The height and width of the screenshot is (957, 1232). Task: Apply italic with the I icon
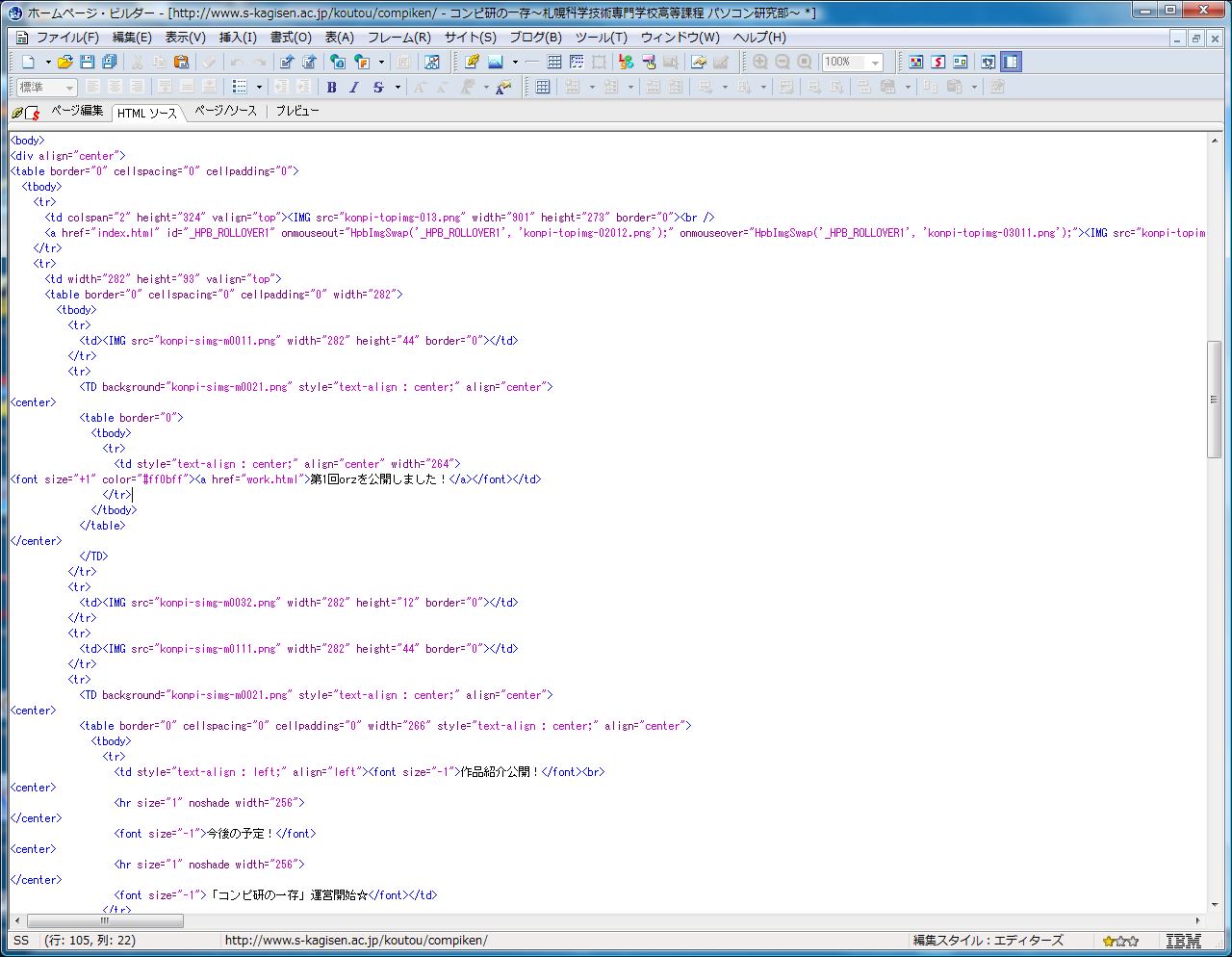pyautogui.click(x=354, y=87)
